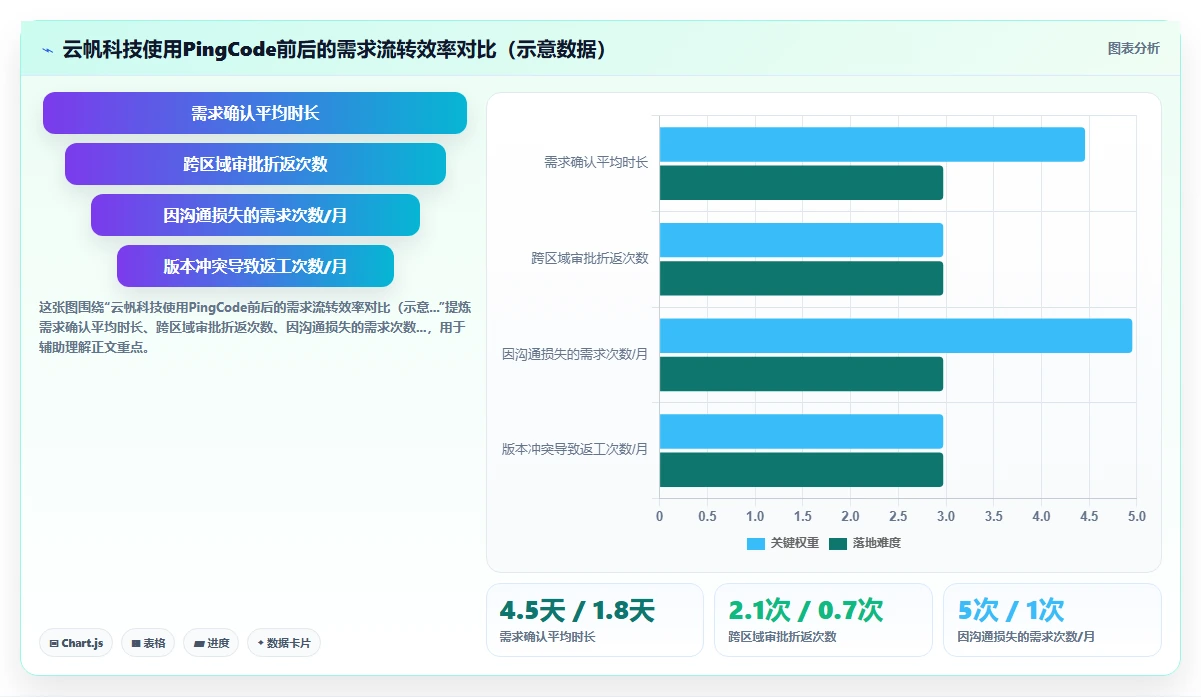Click the blue bar for 版本冲突导致返工次数/月

[801, 431]
